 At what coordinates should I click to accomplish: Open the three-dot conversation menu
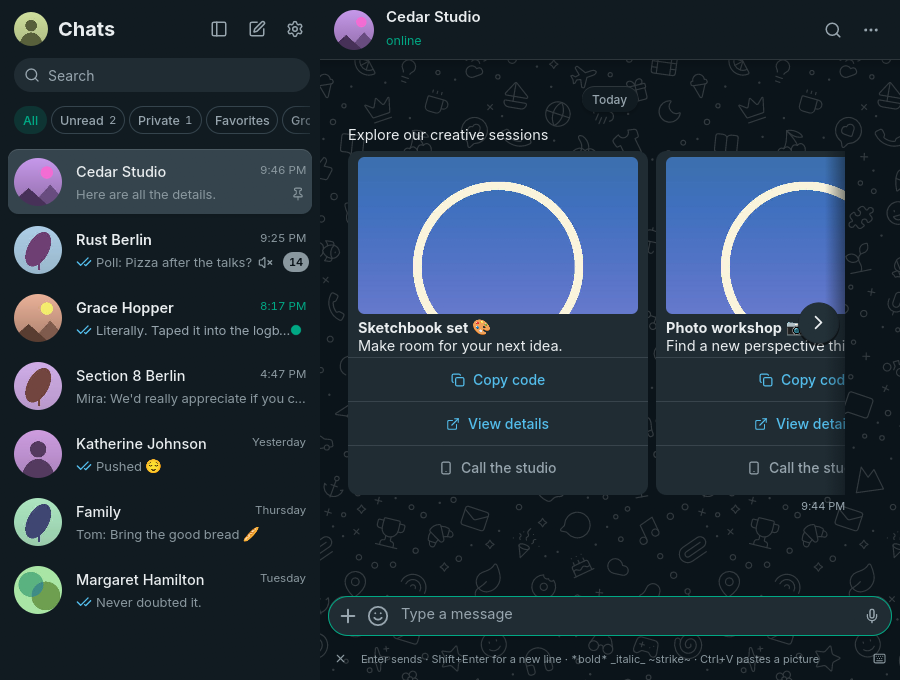click(x=871, y=30)
